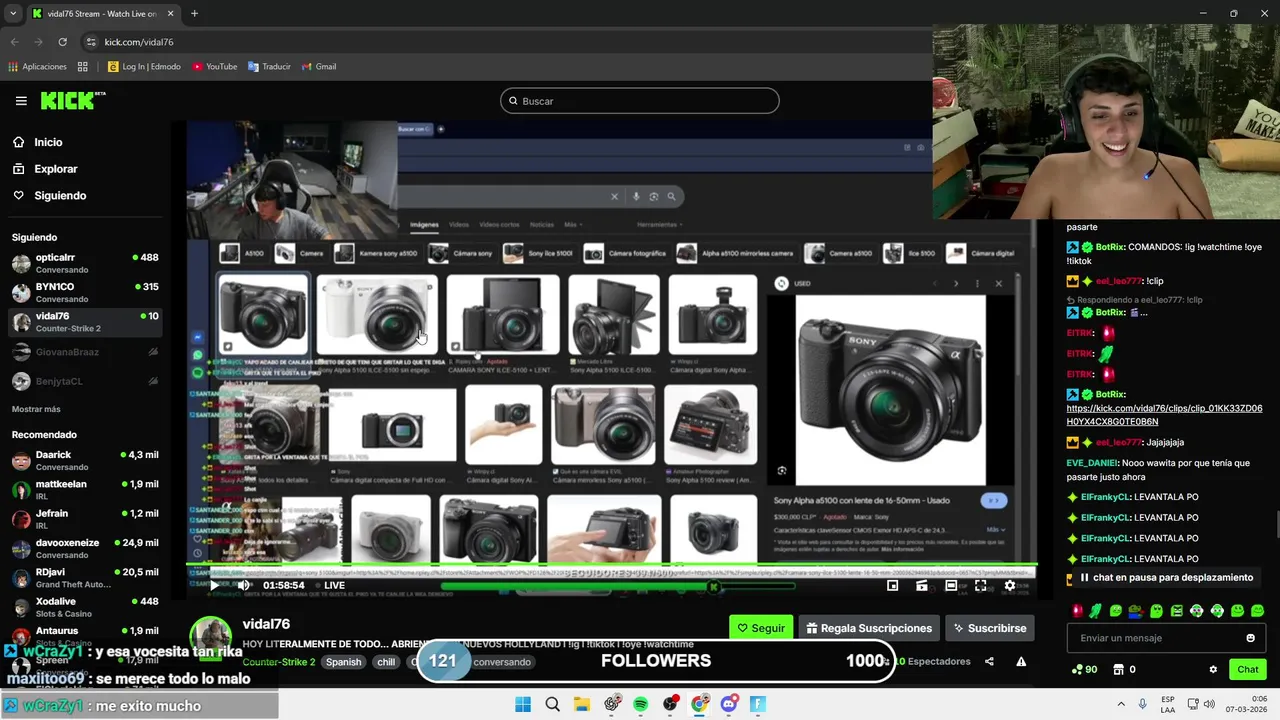Image resolution: width=1280 pixels, height=720 pixels.
Task: Click the KICK logo
Action: pyautogui.click(x=72, y=100)
